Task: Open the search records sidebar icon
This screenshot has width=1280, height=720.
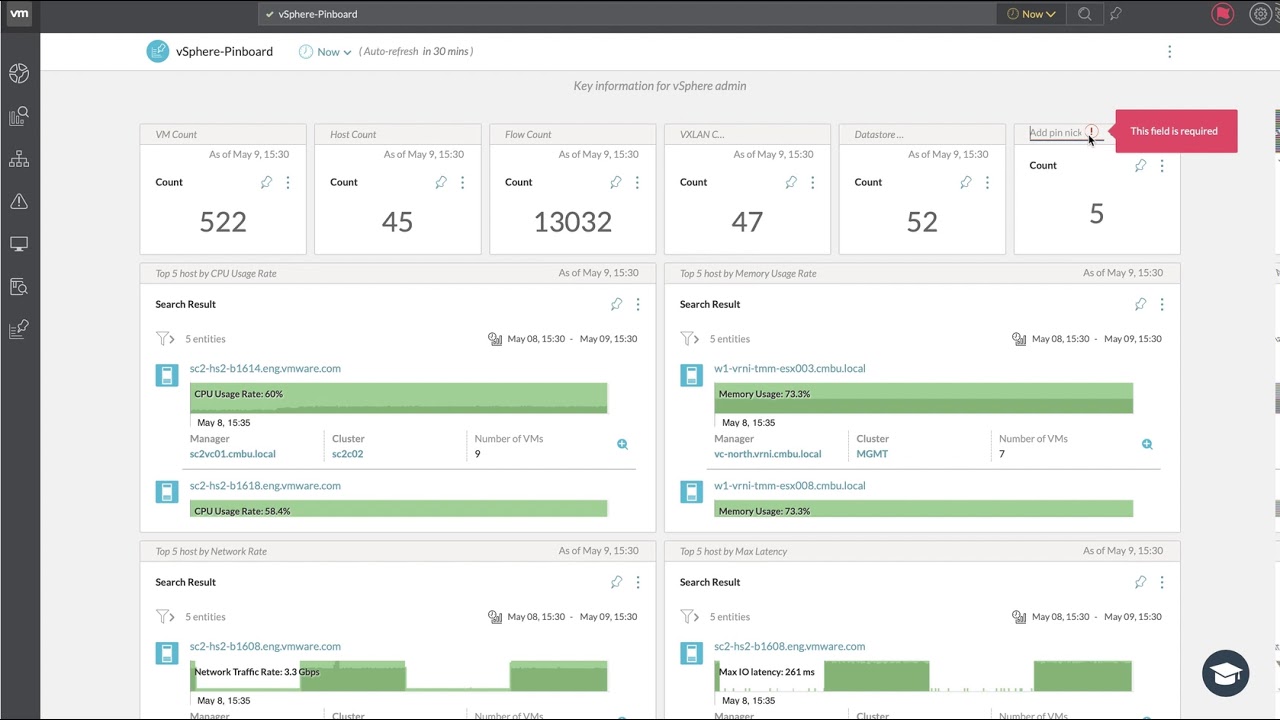Action: [19, 287]
